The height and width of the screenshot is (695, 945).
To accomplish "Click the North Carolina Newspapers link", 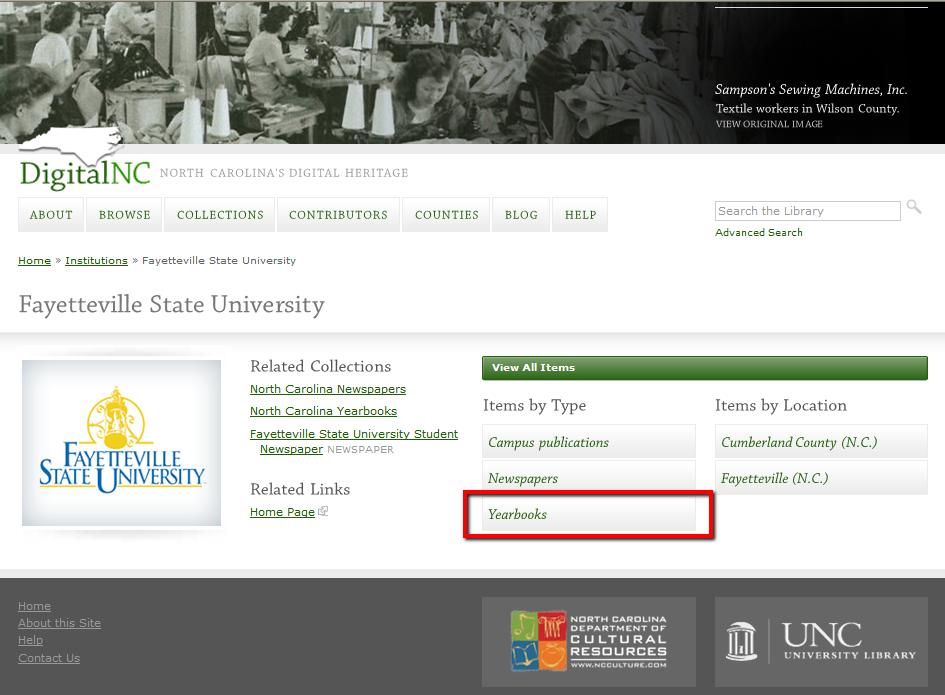I will (327, 389).
